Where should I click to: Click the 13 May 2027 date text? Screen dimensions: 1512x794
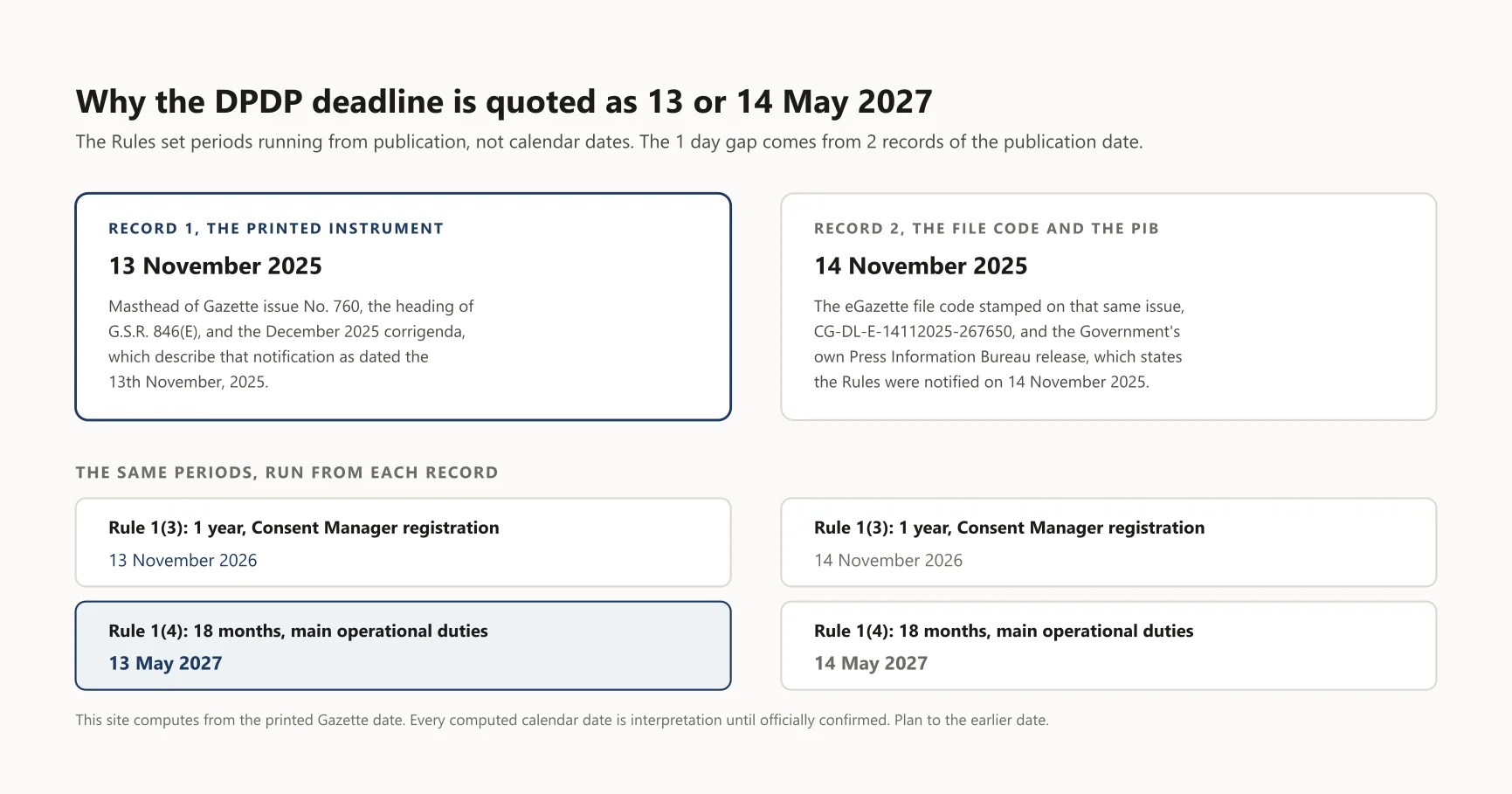point(165,663)
